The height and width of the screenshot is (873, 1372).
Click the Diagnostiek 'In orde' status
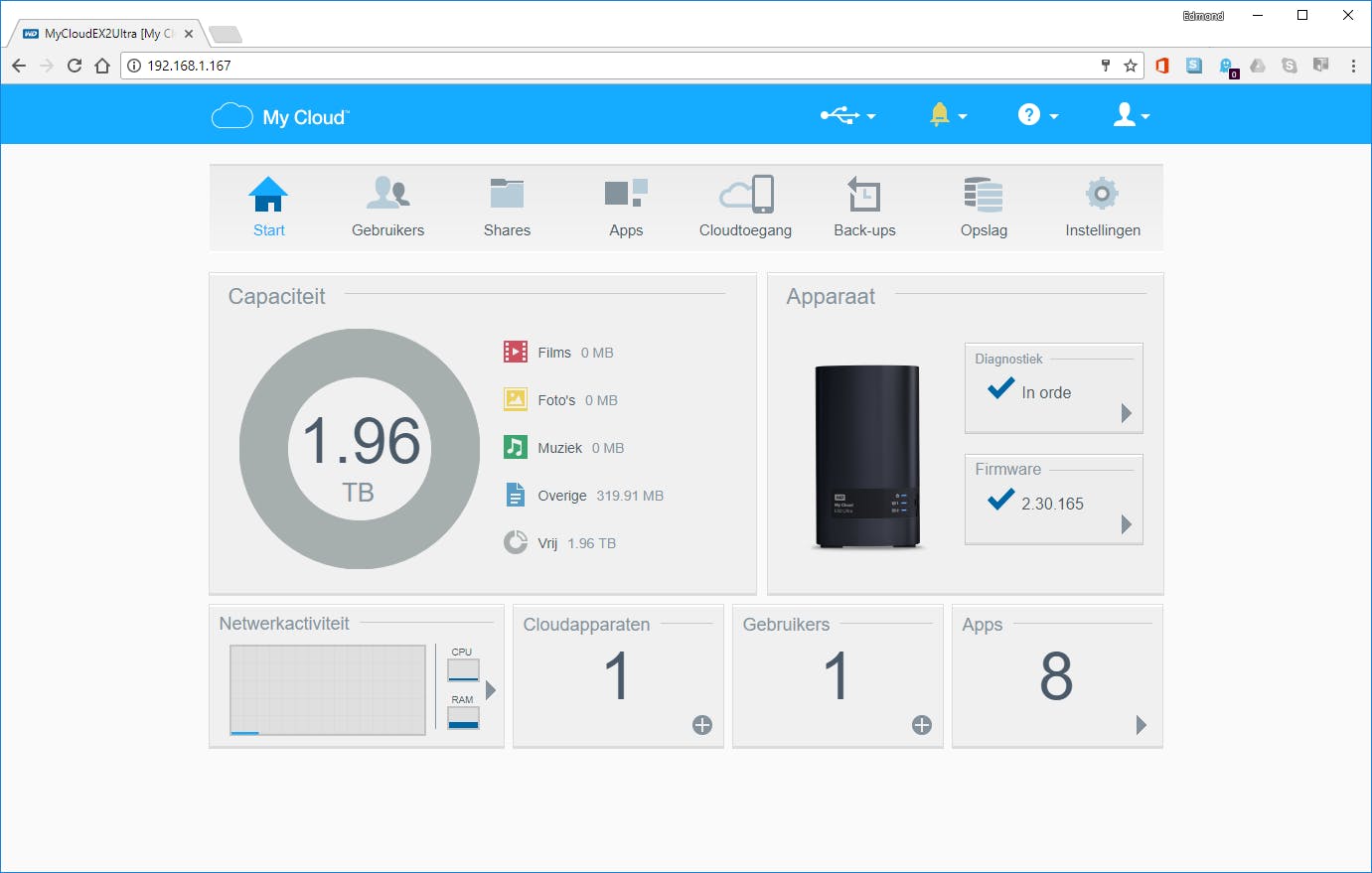click(x=1046, y=393)
